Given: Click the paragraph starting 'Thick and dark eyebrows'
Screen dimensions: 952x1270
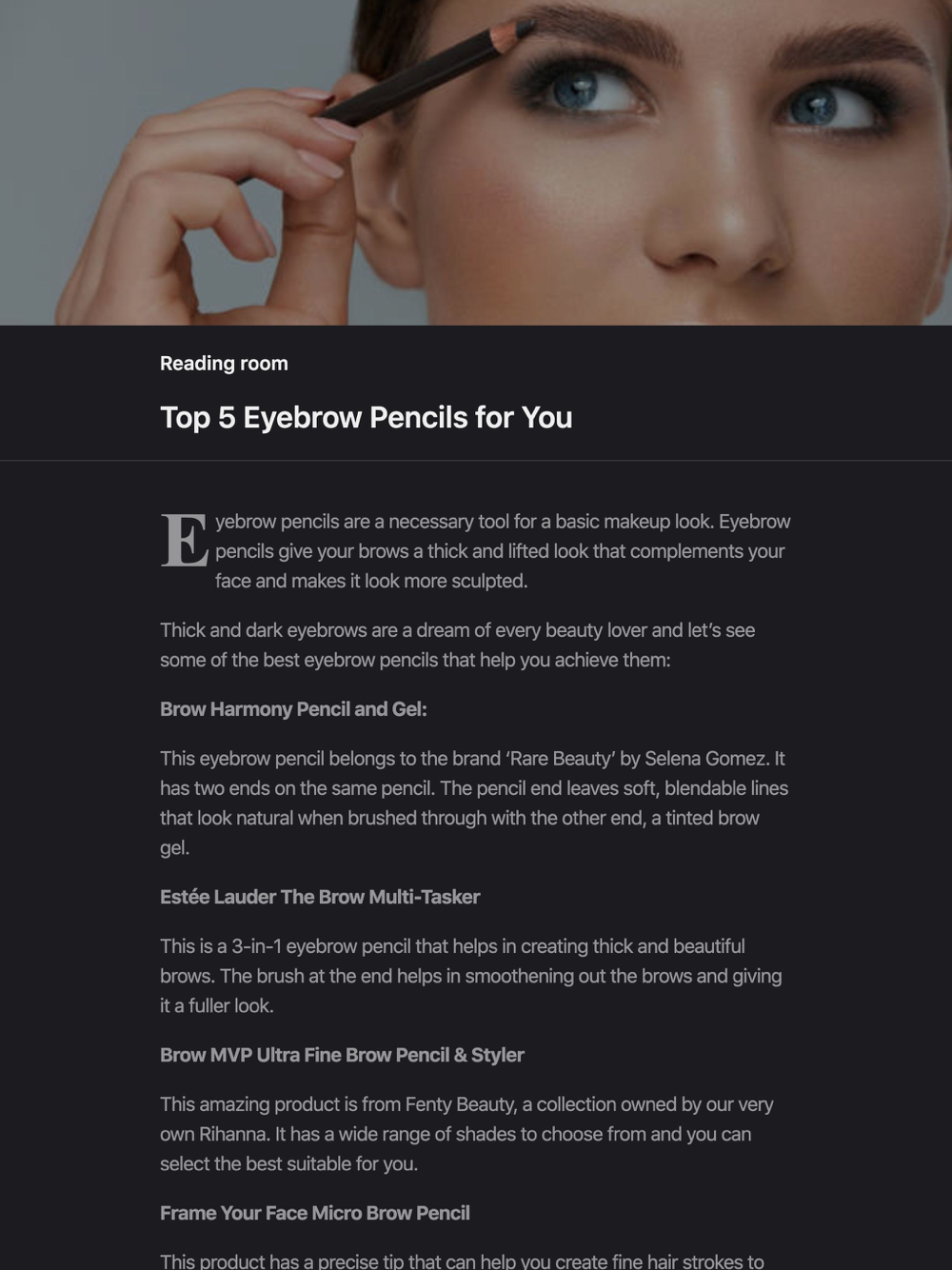Looking at the screenshot, I should pyautogui.click(x=457, y=645).
